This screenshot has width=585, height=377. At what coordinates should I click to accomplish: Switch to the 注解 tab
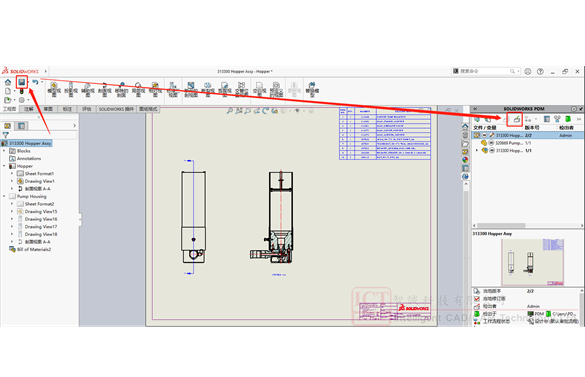[x=29, y=109]
